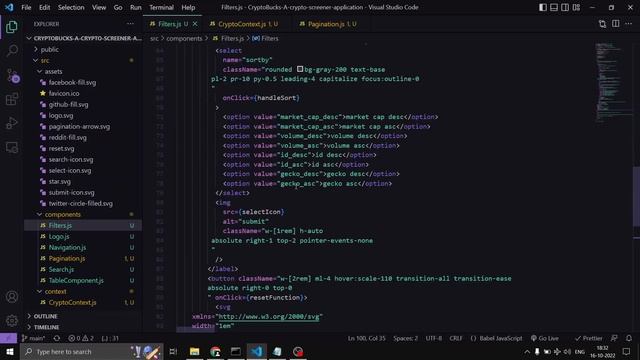The height and width of the screenshot is (360, 640).
Task: Open TableComponent.js in explorer
Action: coord(76,280)
